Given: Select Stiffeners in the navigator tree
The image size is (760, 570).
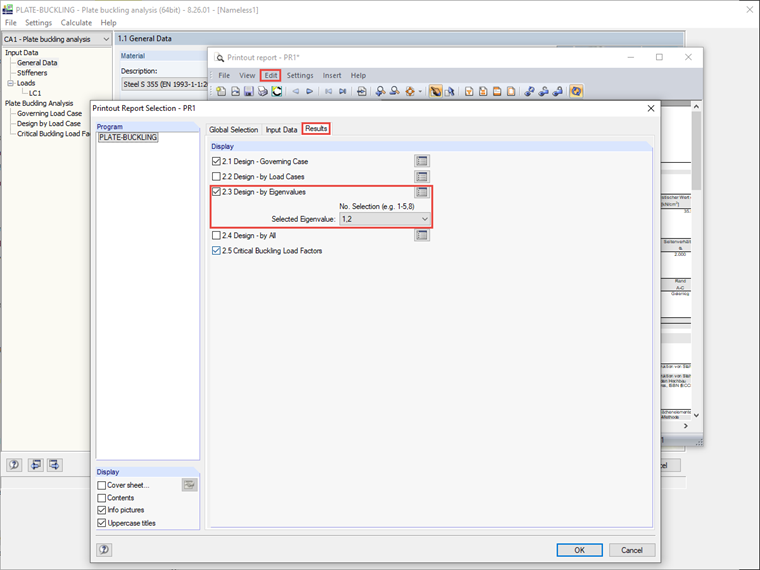Looking at the screenshot, I should point(32,73).
